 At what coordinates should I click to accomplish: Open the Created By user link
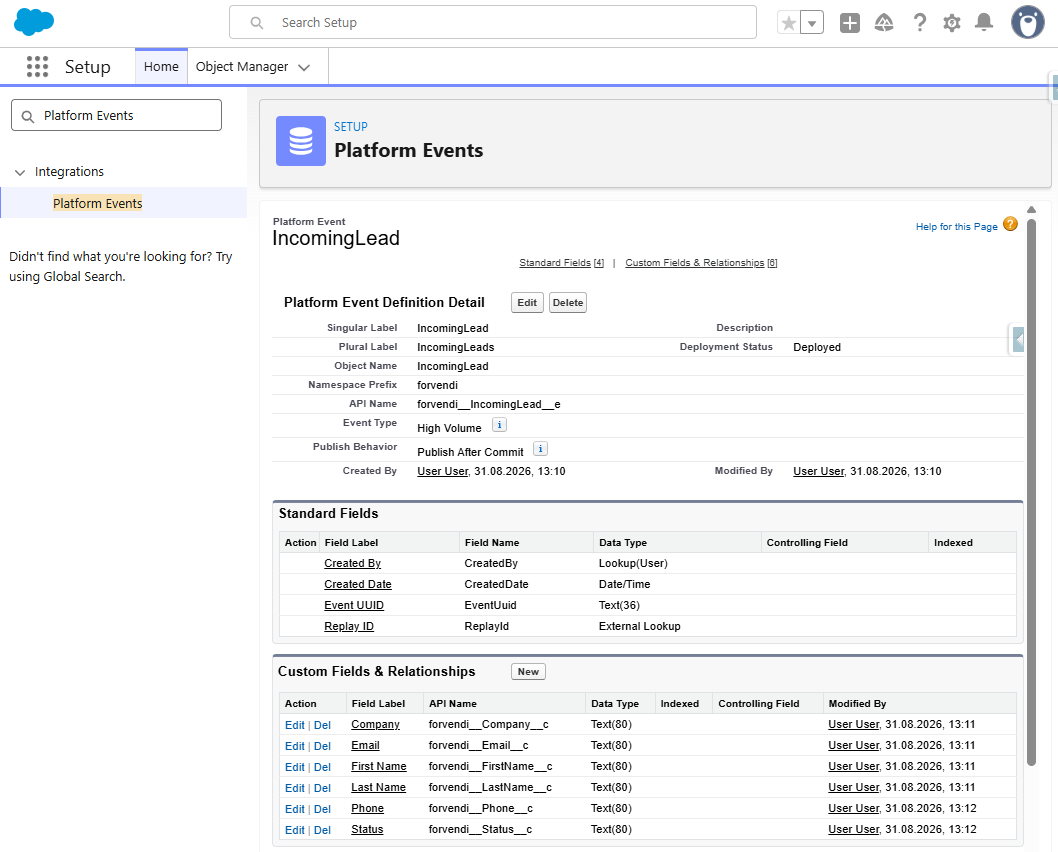tap(443, 472)
